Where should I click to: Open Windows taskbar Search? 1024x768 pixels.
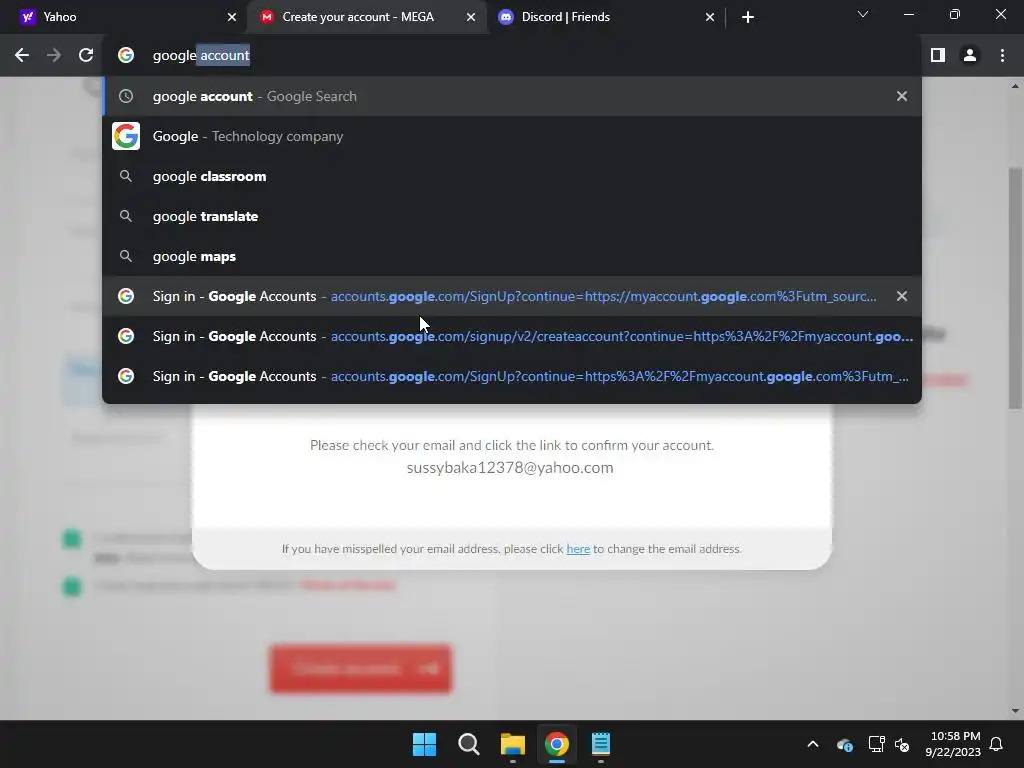coord(469,744)
